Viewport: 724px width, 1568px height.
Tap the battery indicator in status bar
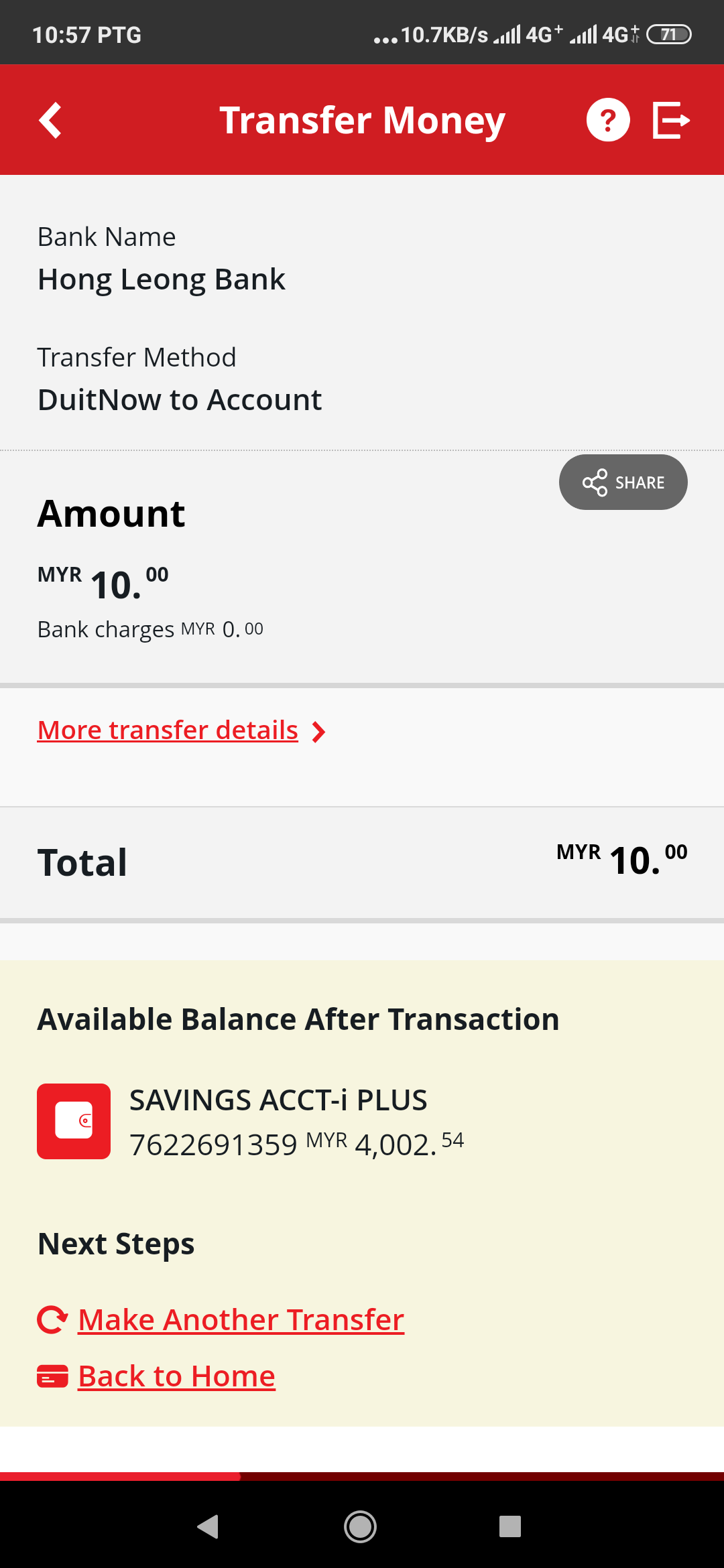(x=668, y=34)
